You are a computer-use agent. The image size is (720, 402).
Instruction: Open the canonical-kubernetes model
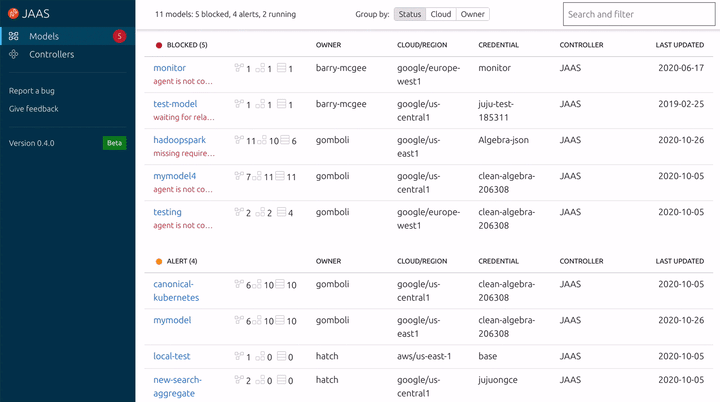[x=176, y=291]
